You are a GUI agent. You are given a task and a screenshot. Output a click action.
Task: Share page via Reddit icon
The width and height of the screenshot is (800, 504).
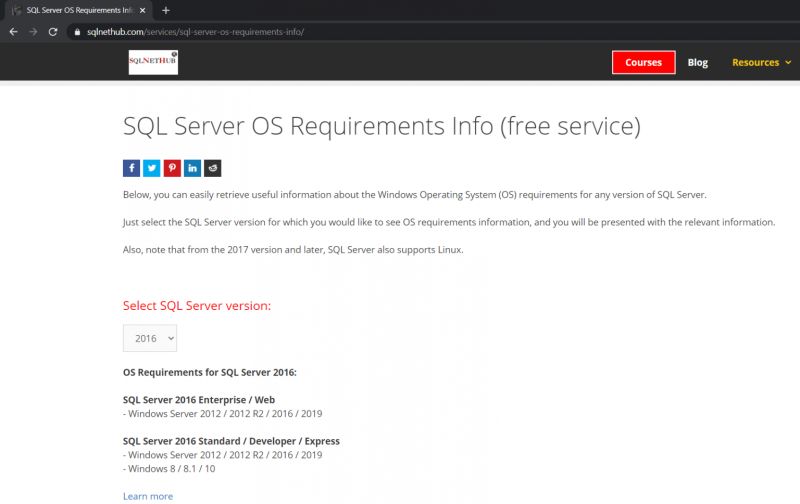[x=213, y=168]
